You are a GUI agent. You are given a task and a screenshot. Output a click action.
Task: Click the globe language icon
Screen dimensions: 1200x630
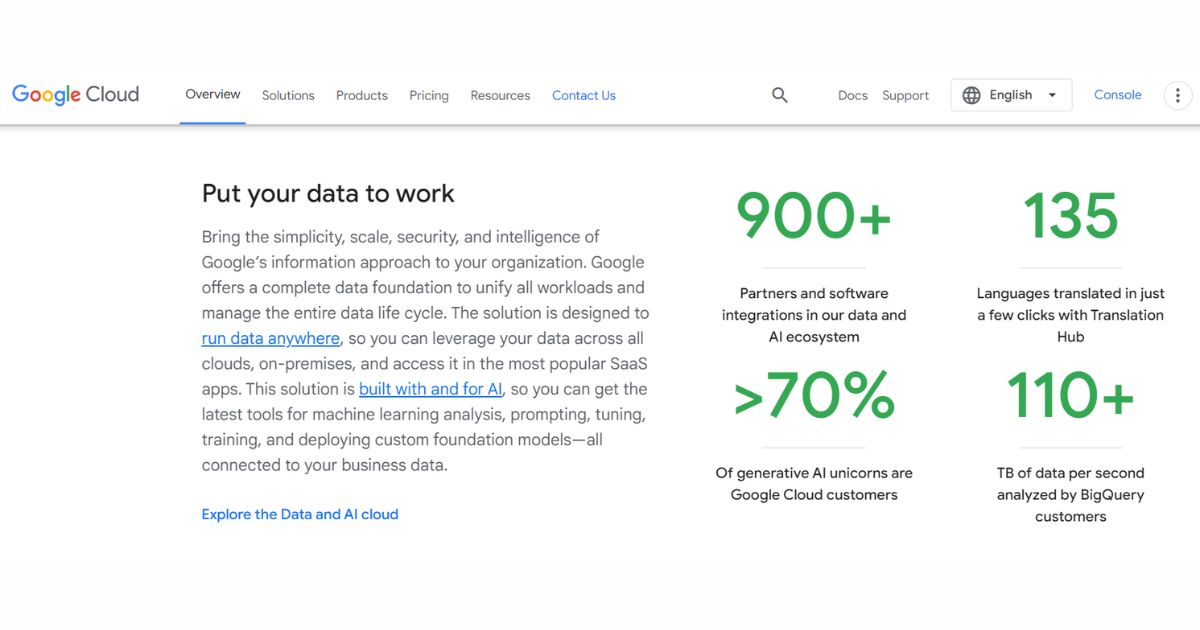coord(972,94)
